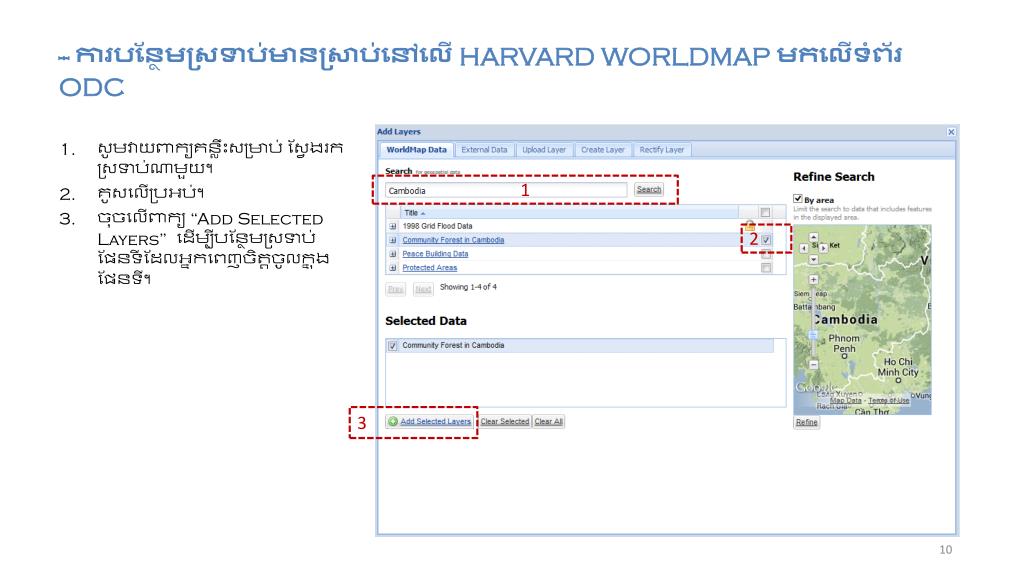Open the Terms of Use link on map

click(x=888, y=400)
